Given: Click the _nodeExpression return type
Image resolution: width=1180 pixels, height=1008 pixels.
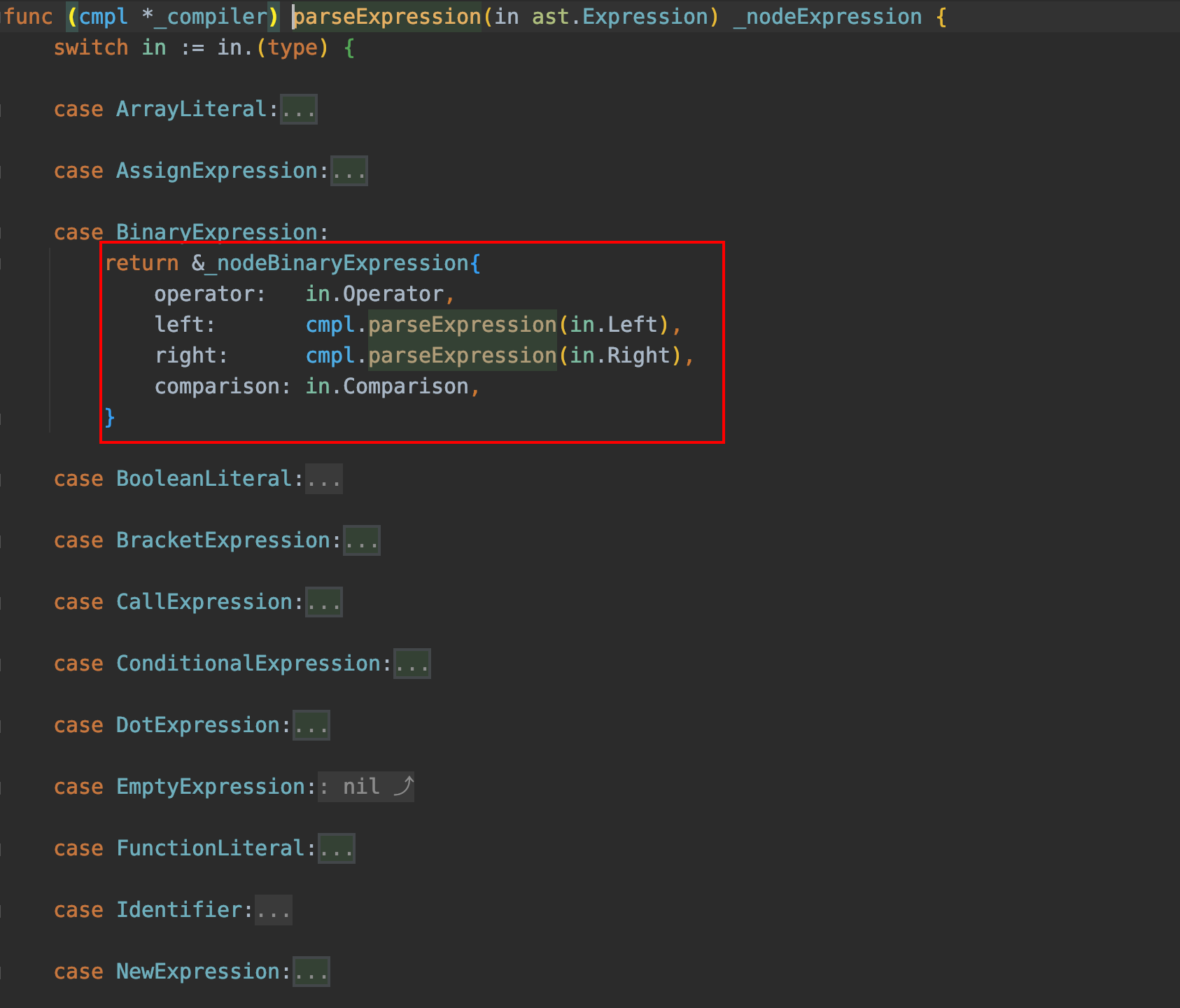Looking at the screenshot, I should [x=827, y=17].
